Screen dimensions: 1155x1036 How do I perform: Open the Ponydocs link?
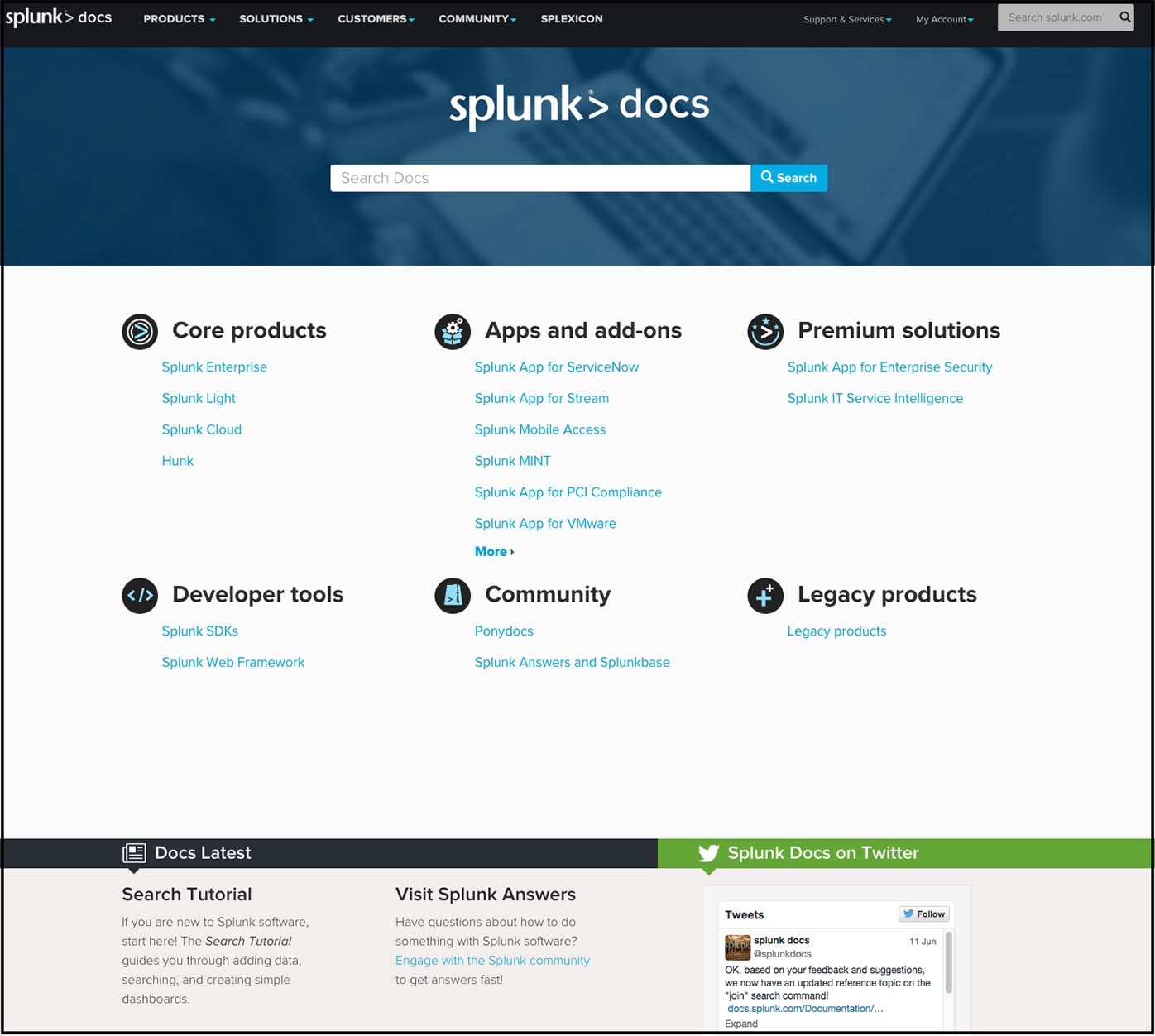504,631
